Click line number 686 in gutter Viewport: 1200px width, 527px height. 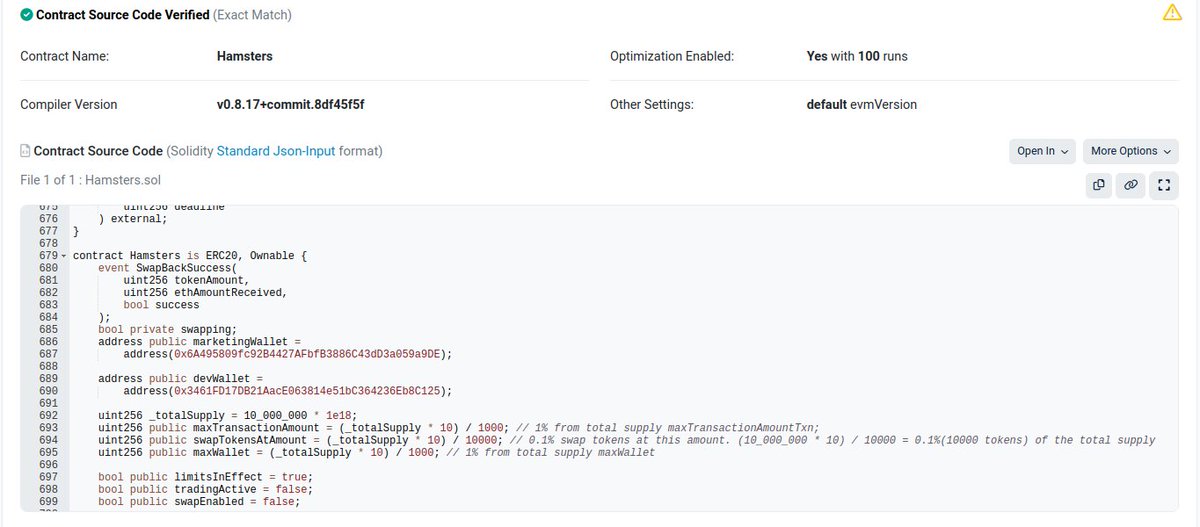tap(48, 342)
